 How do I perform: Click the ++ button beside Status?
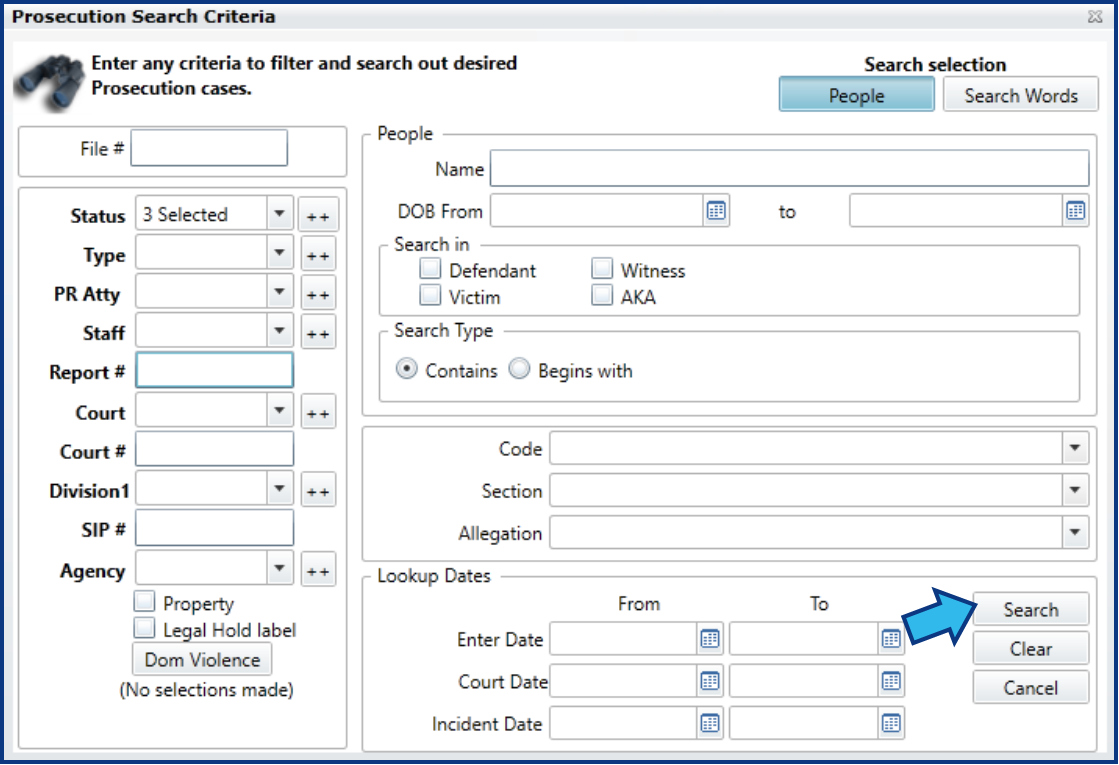(x=319, y=215)
